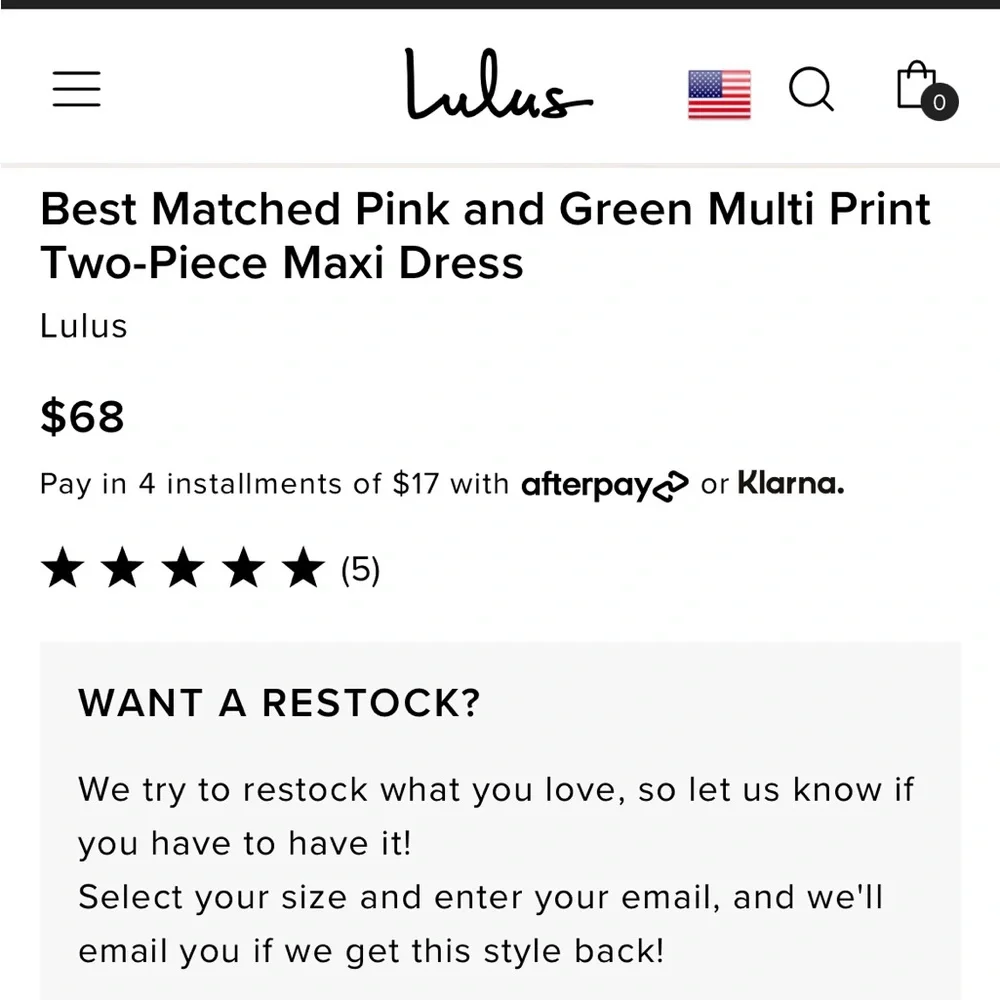The height and width of the screenshot is (1000, 1000).
Task: Select the fifth rating star
Action: [x=301, y=567]
